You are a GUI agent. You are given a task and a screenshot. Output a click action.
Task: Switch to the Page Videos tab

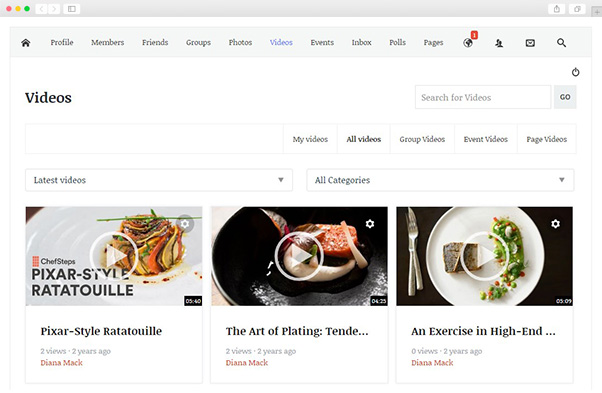tap(547, 139)
